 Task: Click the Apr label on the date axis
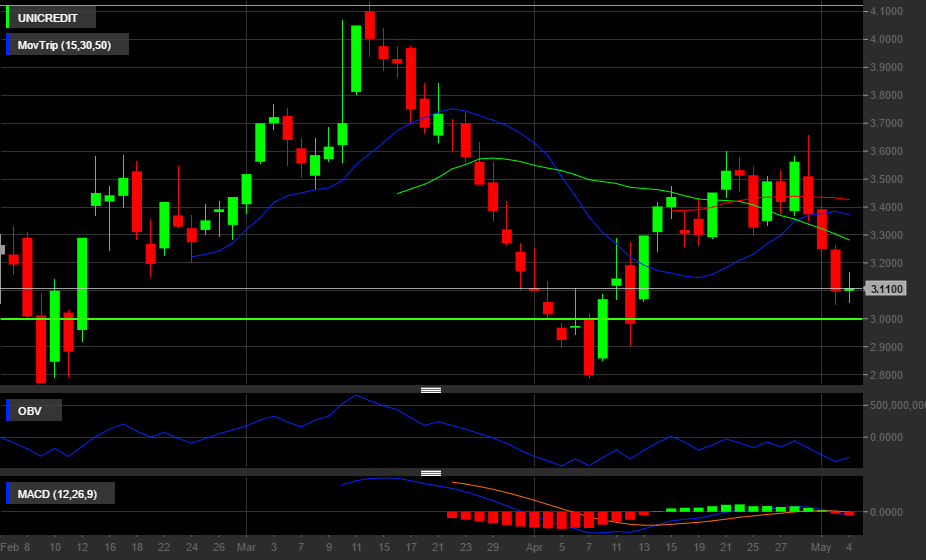(x=534, y=548)
